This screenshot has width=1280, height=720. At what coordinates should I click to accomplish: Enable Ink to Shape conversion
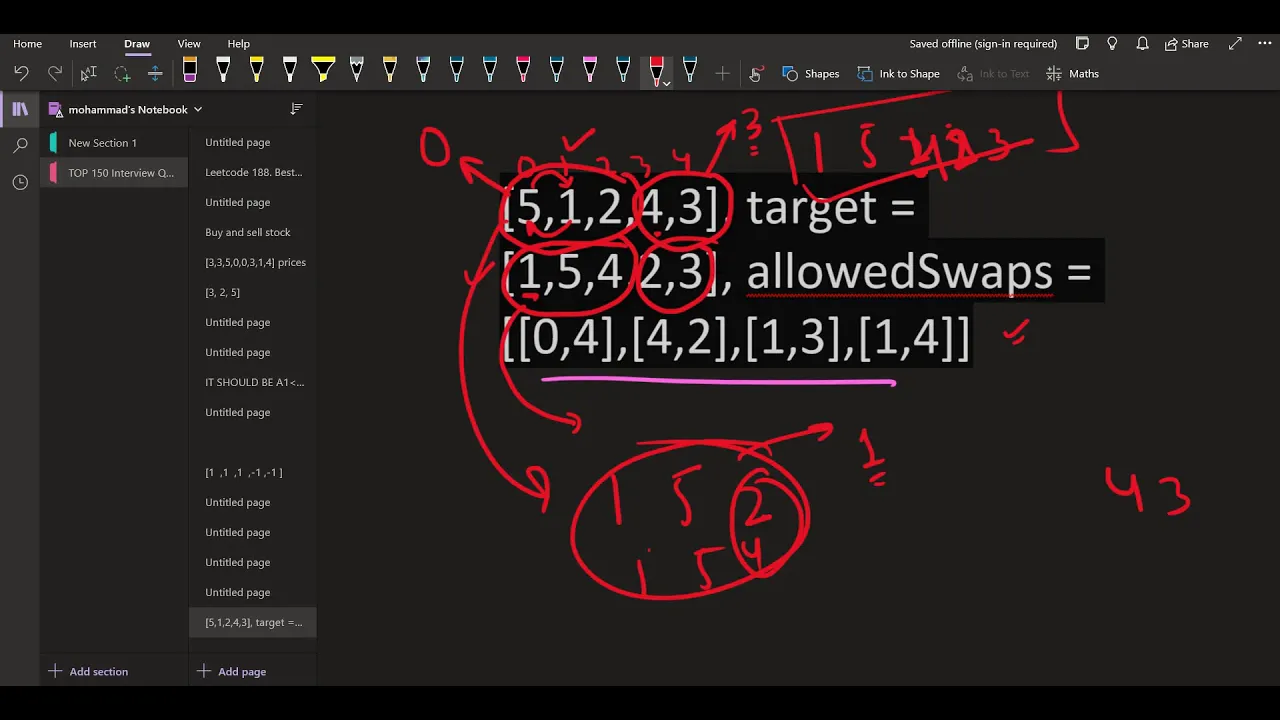pos(898,73)
